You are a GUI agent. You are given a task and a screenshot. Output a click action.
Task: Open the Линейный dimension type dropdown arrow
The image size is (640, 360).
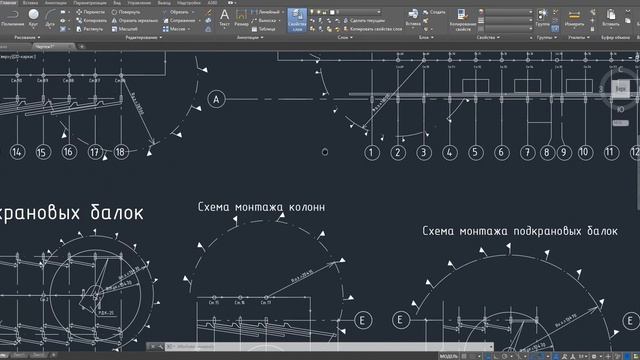click(x=283, y=12)
